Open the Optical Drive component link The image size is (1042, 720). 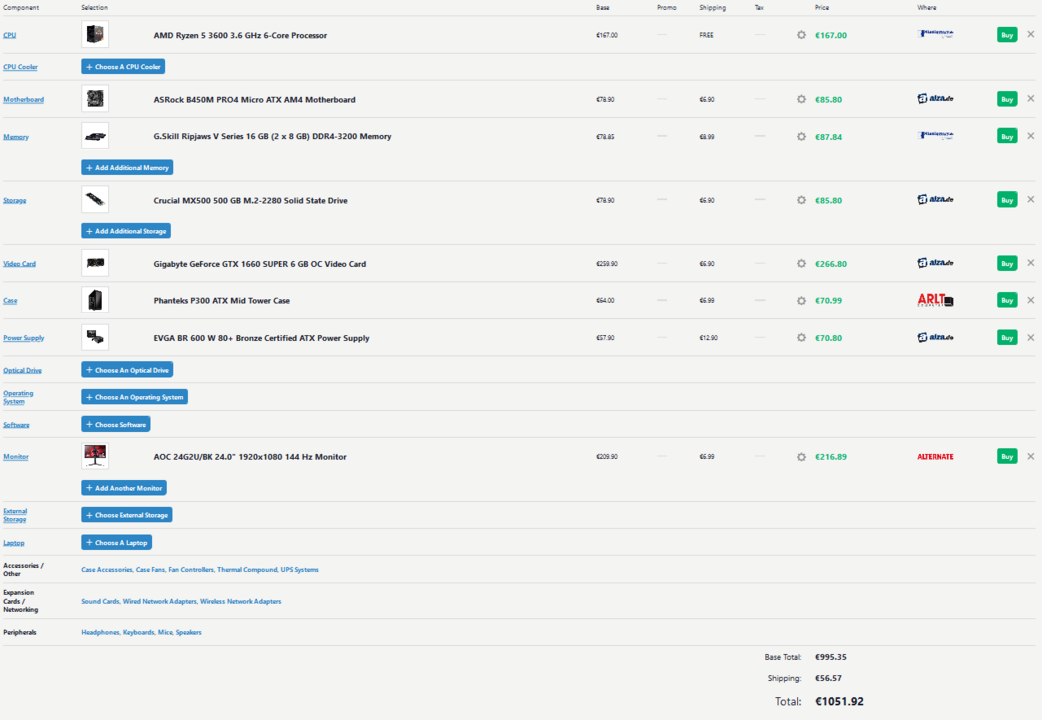point(22,370)
